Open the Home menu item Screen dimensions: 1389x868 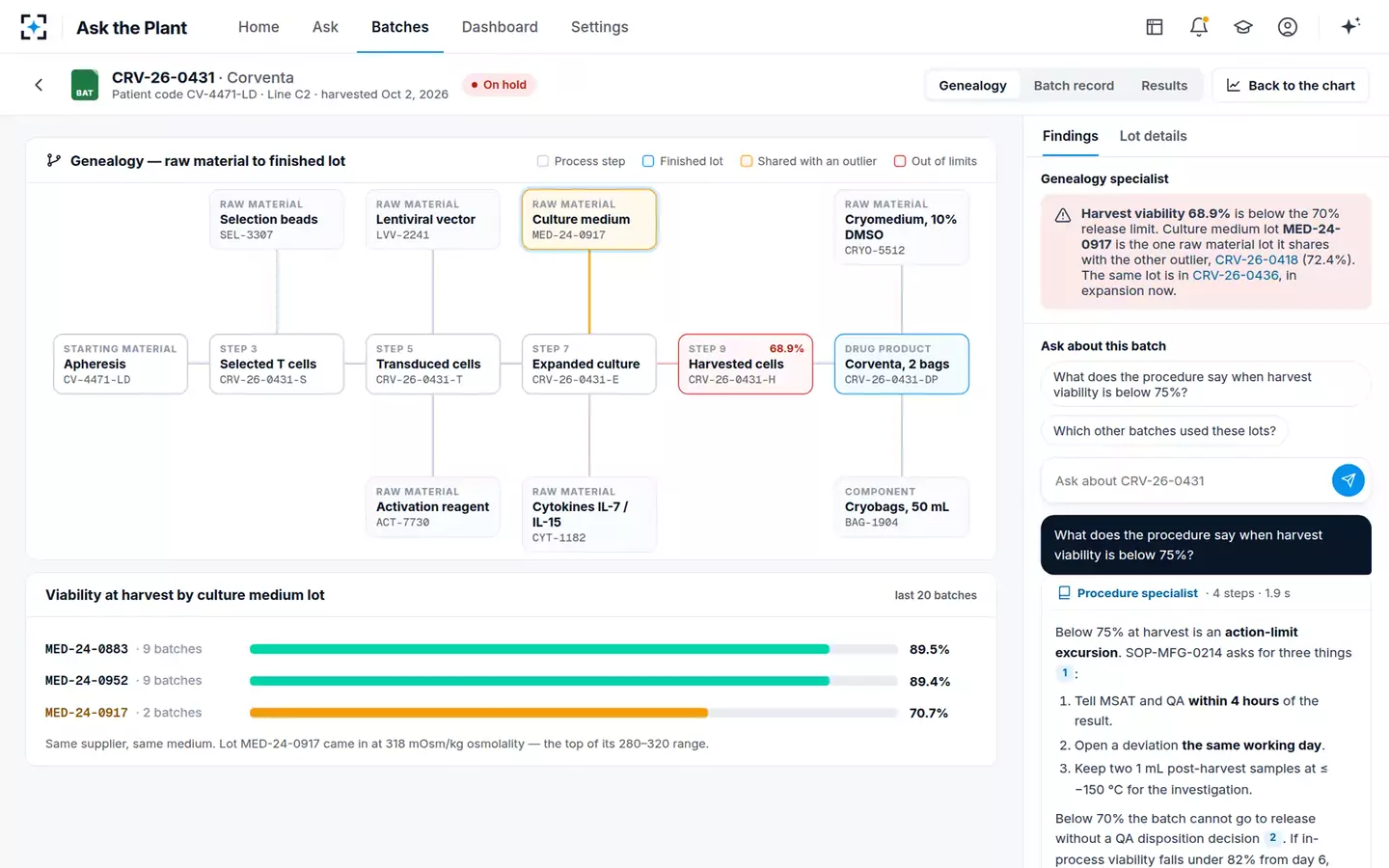(259, 27)
